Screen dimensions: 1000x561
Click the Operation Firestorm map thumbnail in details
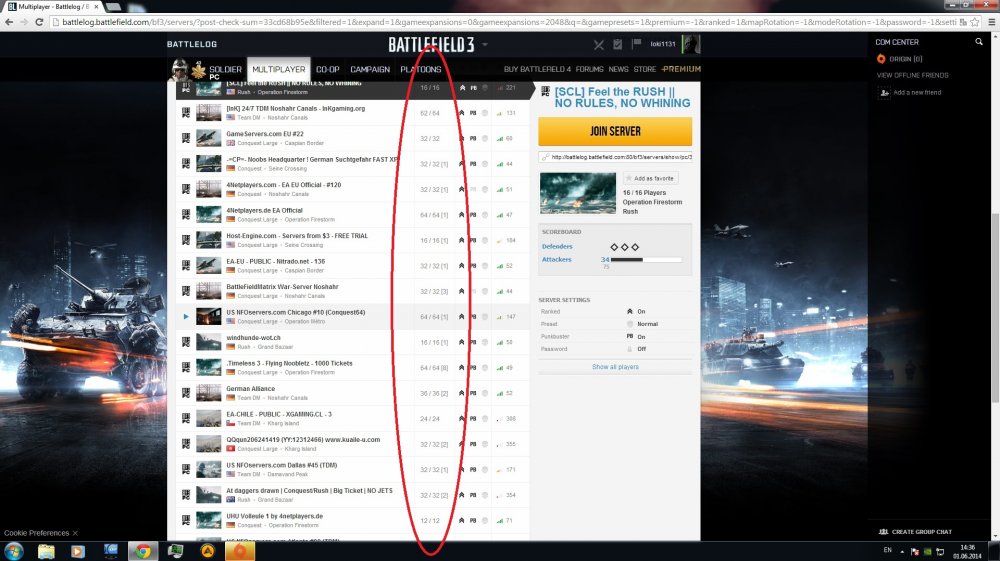click(x=578, y=193)
